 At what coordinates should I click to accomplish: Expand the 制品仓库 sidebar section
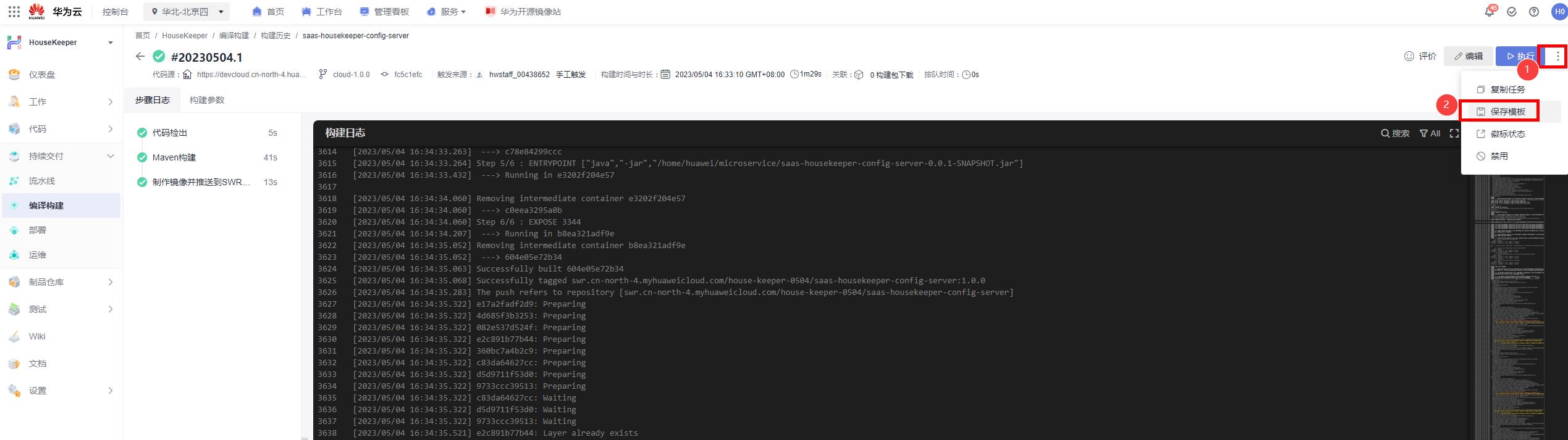[110, 282]
